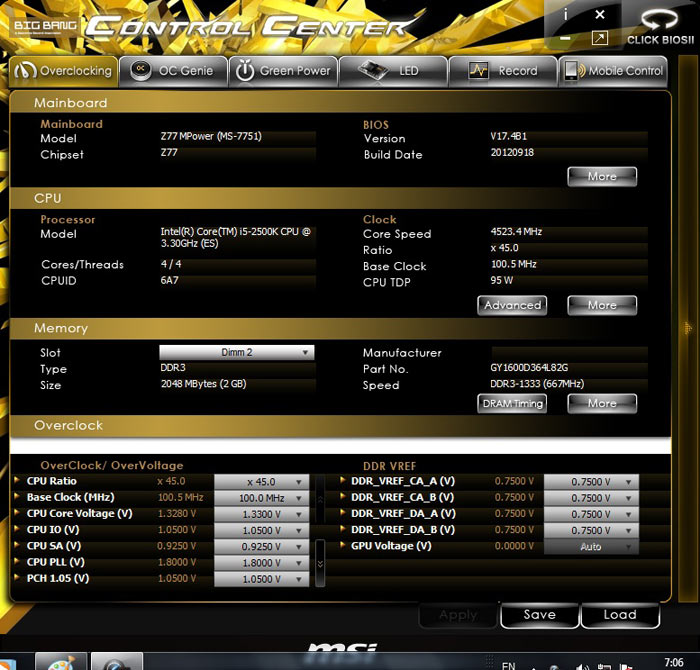Launch Click BIOS II with the arrow icon

tap(659, 19)
